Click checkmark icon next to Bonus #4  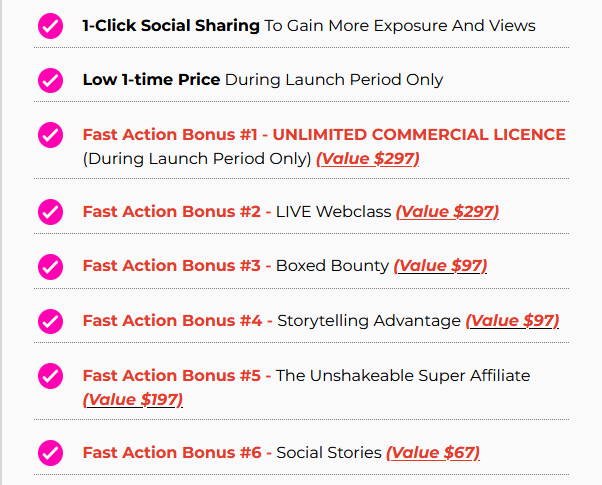tap(50, 321)
